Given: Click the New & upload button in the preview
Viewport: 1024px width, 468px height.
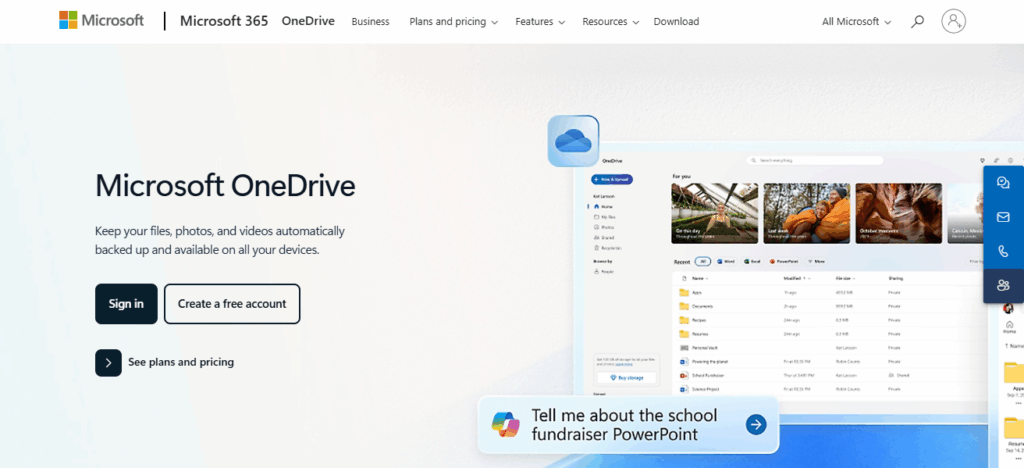Looking at the screenshot, I should [x=612, y=179].
